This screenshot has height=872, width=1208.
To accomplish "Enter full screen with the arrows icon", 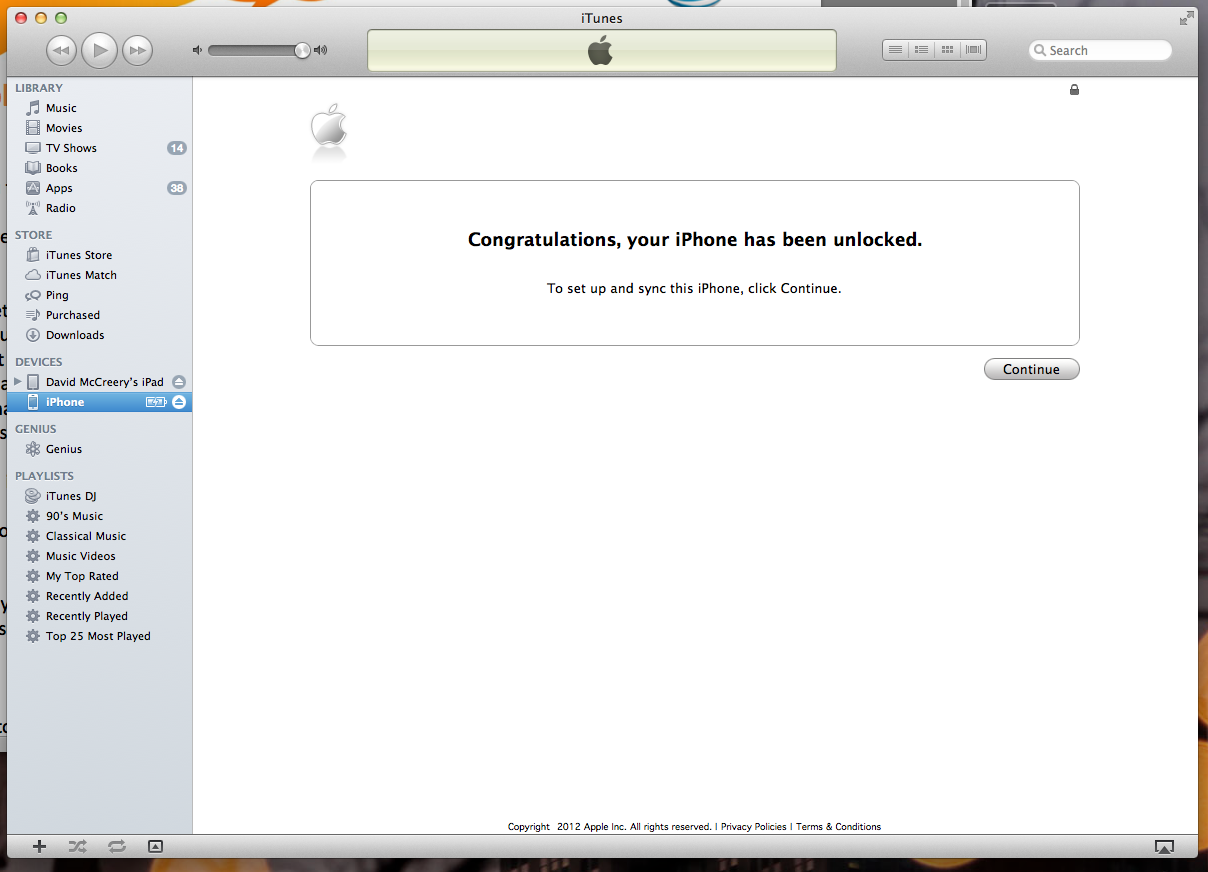I will coord(1186,18).
